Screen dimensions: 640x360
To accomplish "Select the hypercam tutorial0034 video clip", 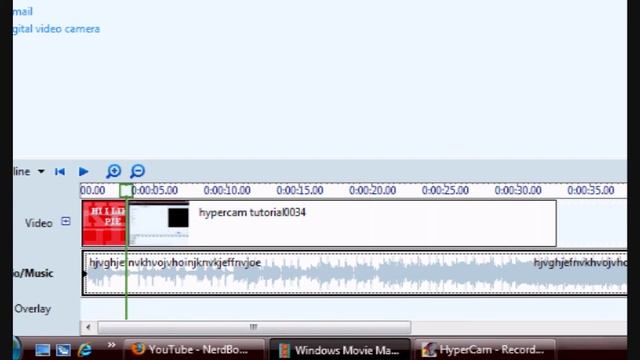I will point(342,223).
